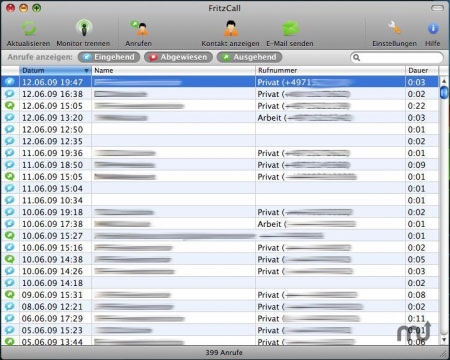This screenshot has width=450, height=360.
Task: Select the call 05.06.09 15:23
Action: click(x=220, y=330)
